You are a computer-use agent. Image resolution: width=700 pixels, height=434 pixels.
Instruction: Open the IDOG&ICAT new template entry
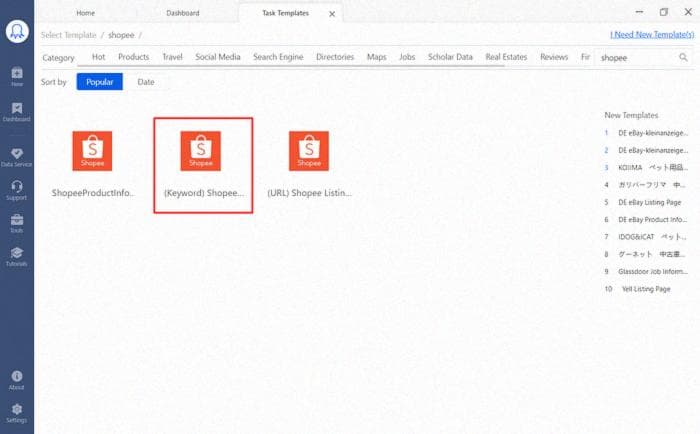point(652,237)
